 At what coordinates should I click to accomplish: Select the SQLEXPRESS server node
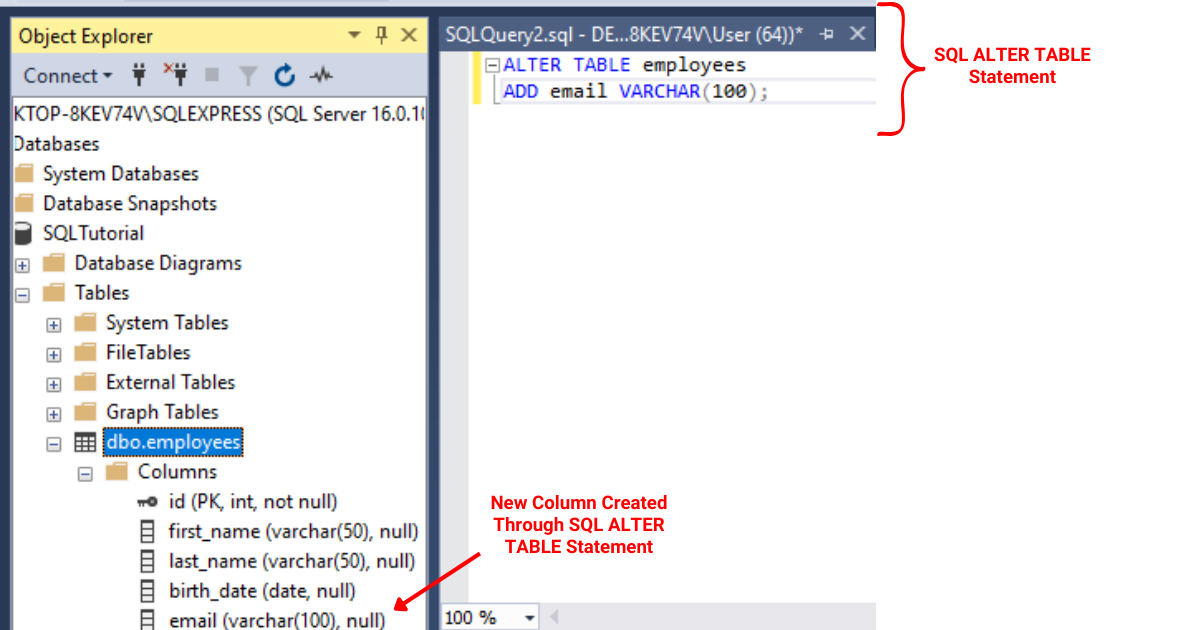coord(219,114)
